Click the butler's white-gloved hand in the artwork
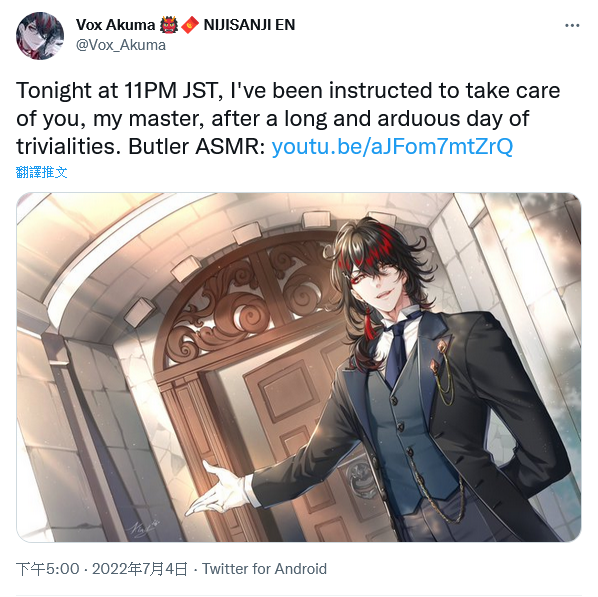 [215, 489]
